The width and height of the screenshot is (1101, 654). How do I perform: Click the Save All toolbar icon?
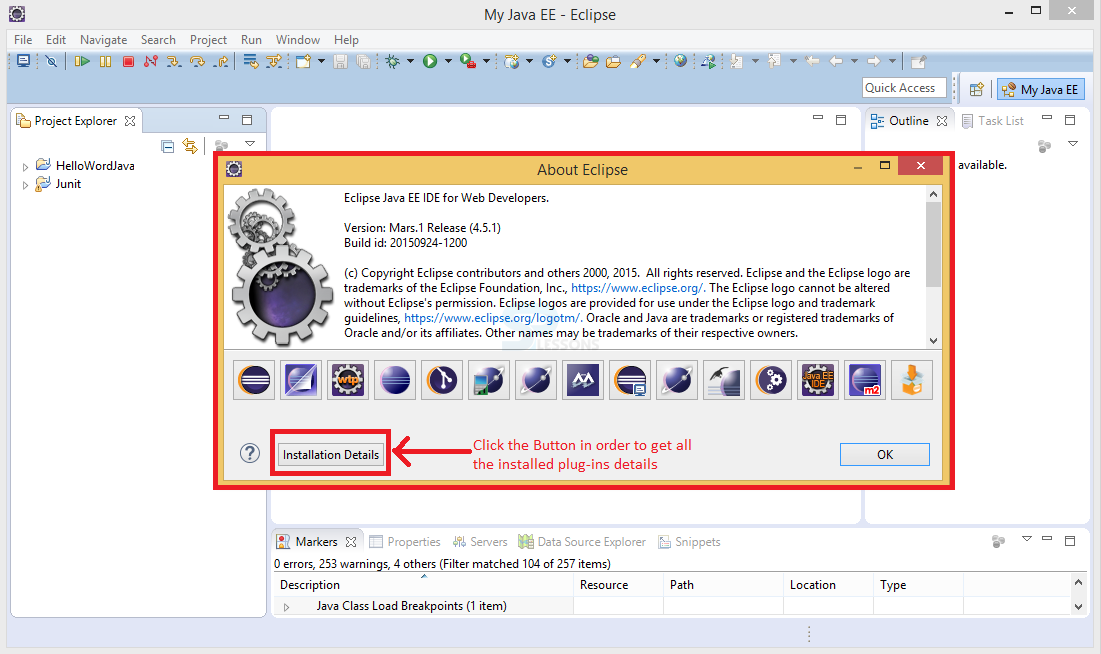[x=364, y=61]
